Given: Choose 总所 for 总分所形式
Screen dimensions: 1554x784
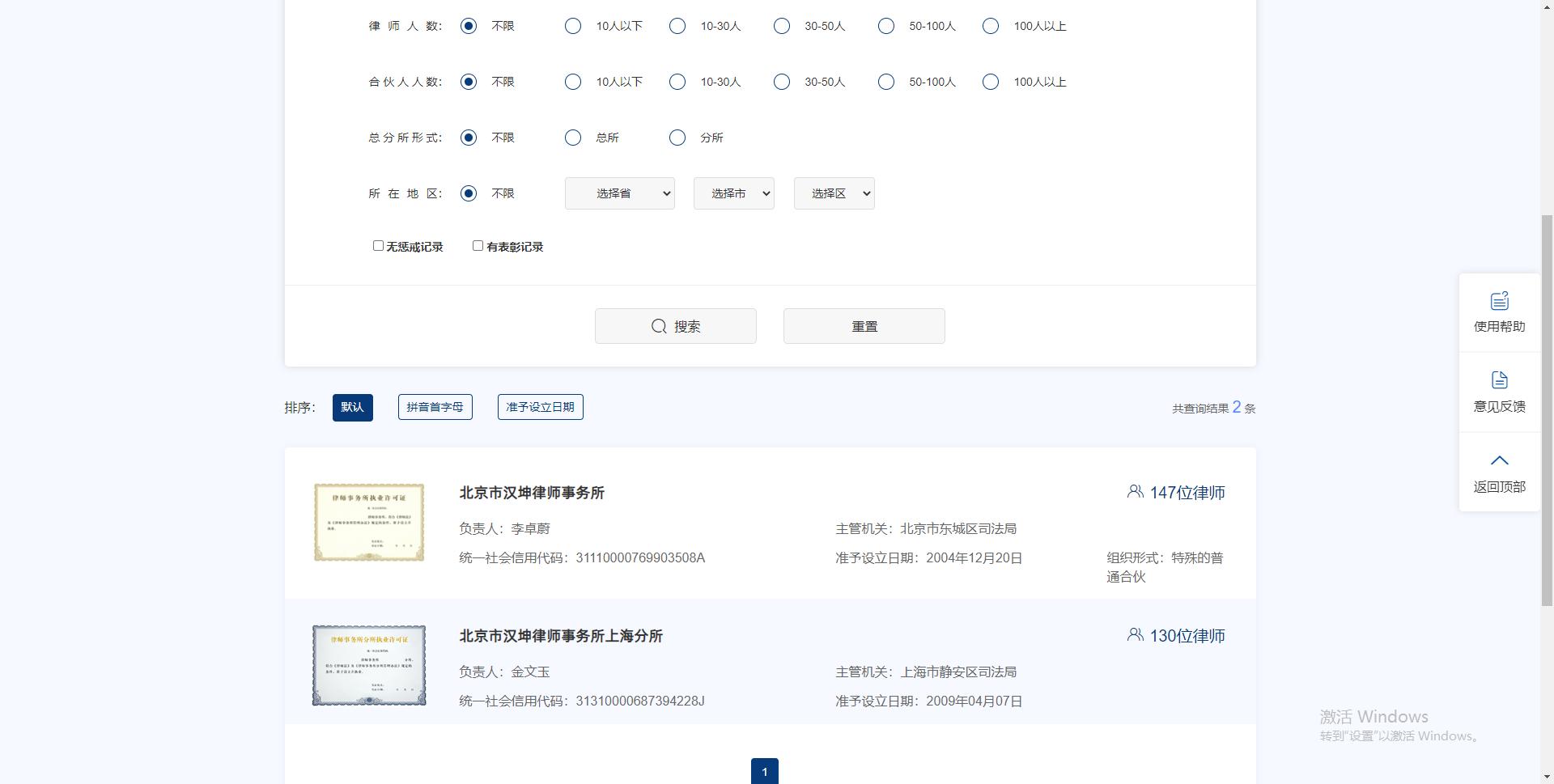Looking at the screenshot, I should coord(572,138).
